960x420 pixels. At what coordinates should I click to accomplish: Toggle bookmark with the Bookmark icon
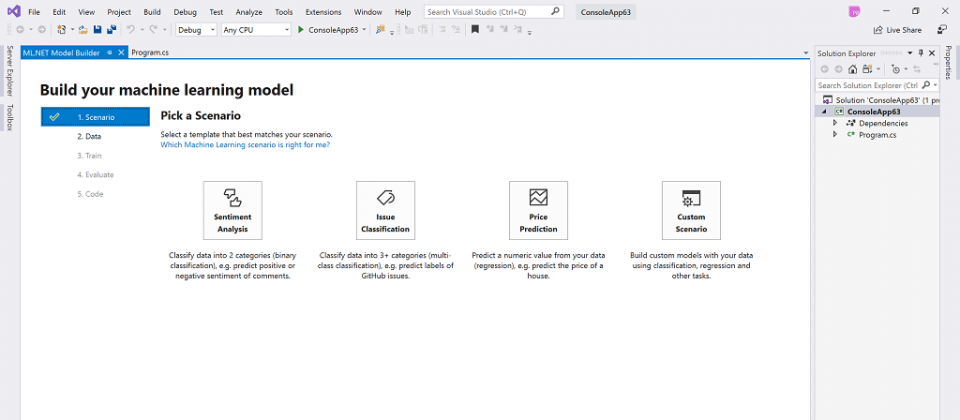[475, 29]
